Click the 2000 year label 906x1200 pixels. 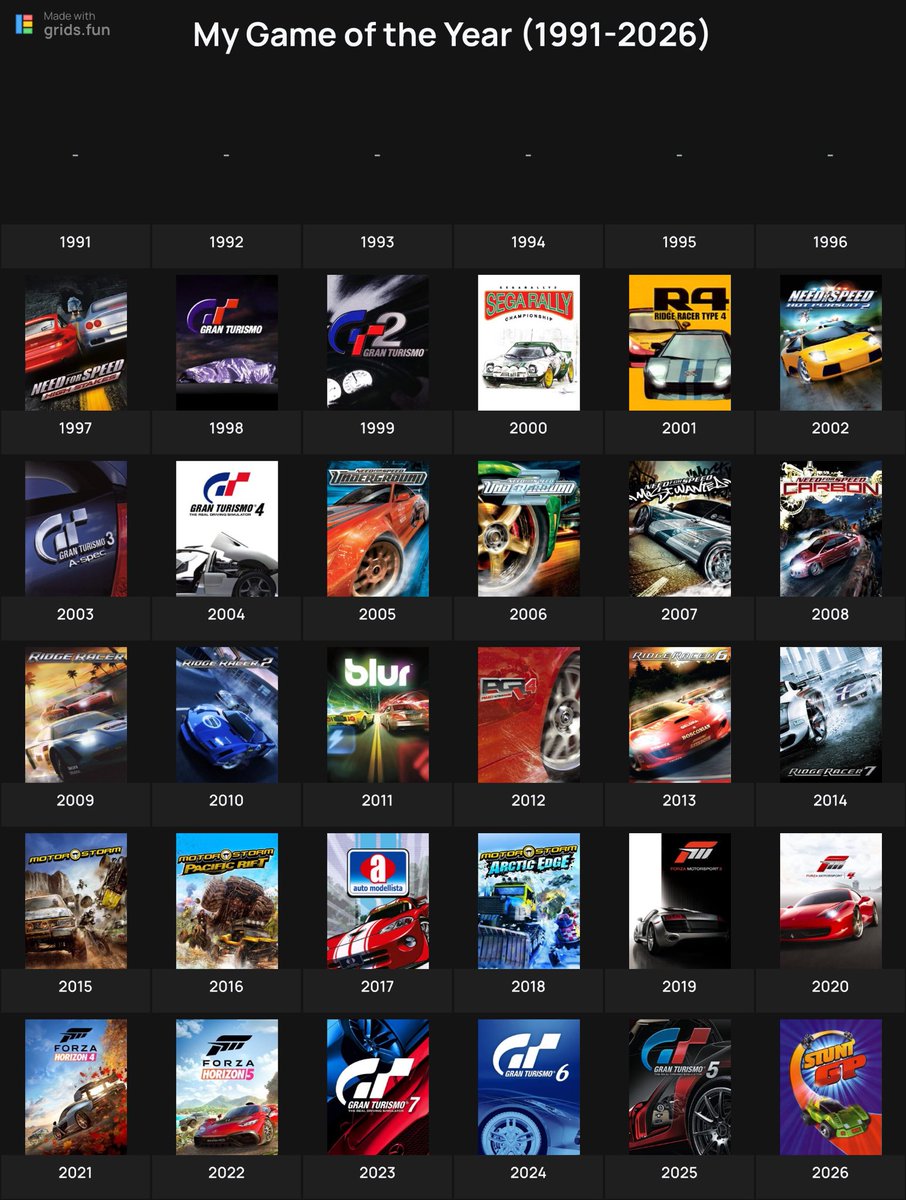[x=529, y=428]
